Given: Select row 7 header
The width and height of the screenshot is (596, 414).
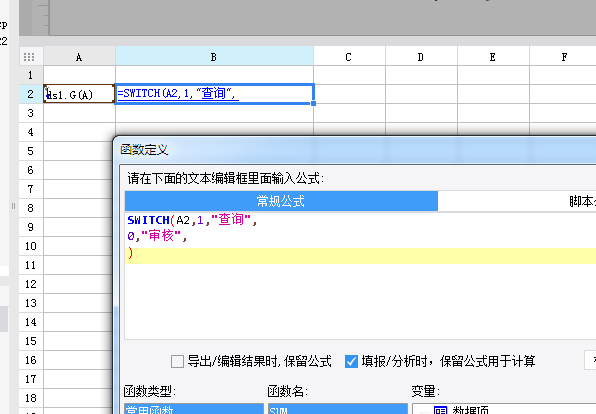Looking at the screenshot, I should (x=31, y=189).
